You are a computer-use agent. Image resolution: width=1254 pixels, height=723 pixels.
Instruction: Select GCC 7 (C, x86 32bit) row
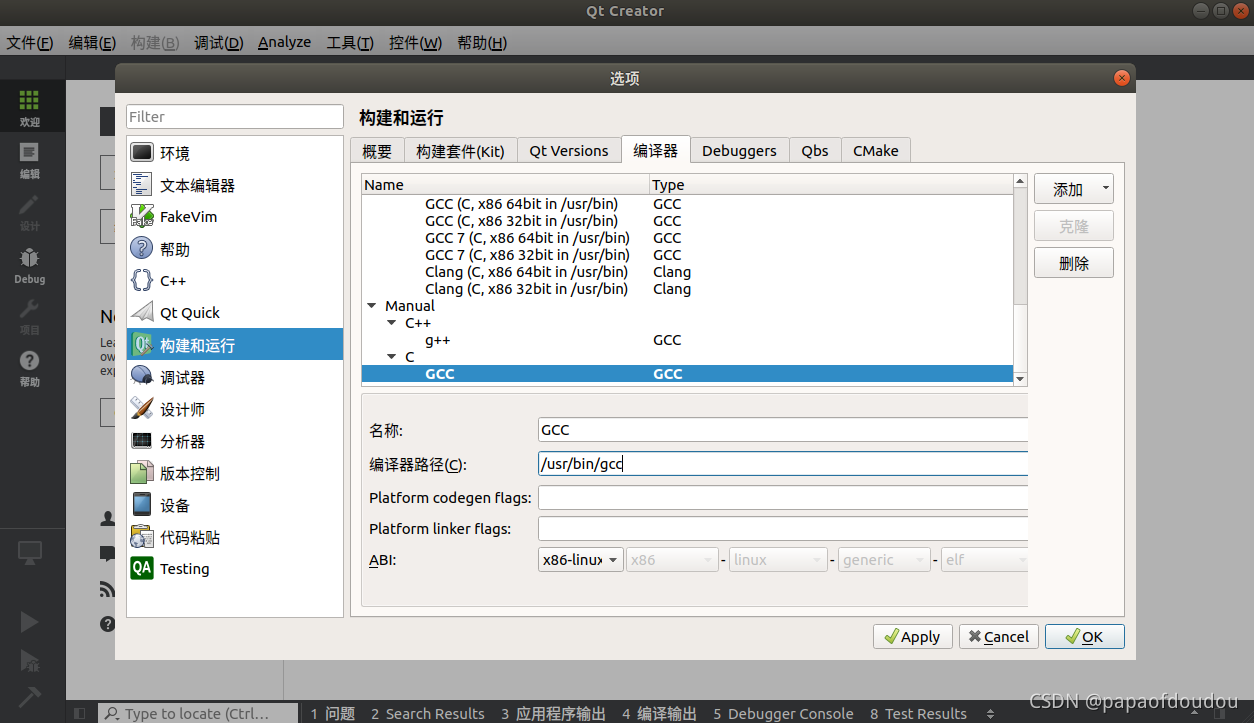click(x=687, y=255)
